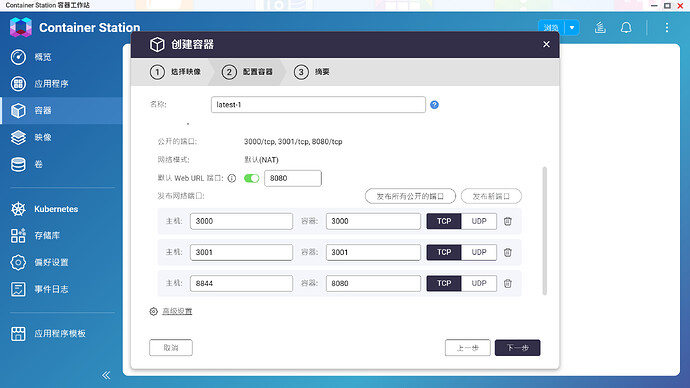Click 发布新端口 button
The height and width of the screenshot is (388, 690).
[491, 196]
